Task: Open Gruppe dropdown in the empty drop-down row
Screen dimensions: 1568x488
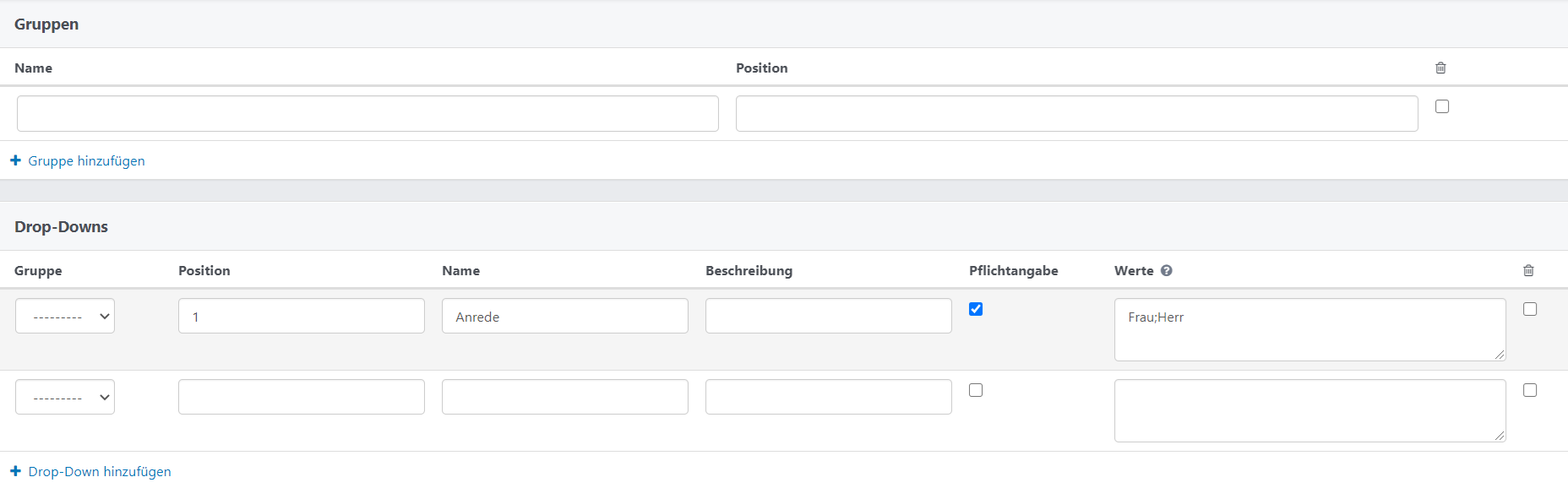Action: 65,397
